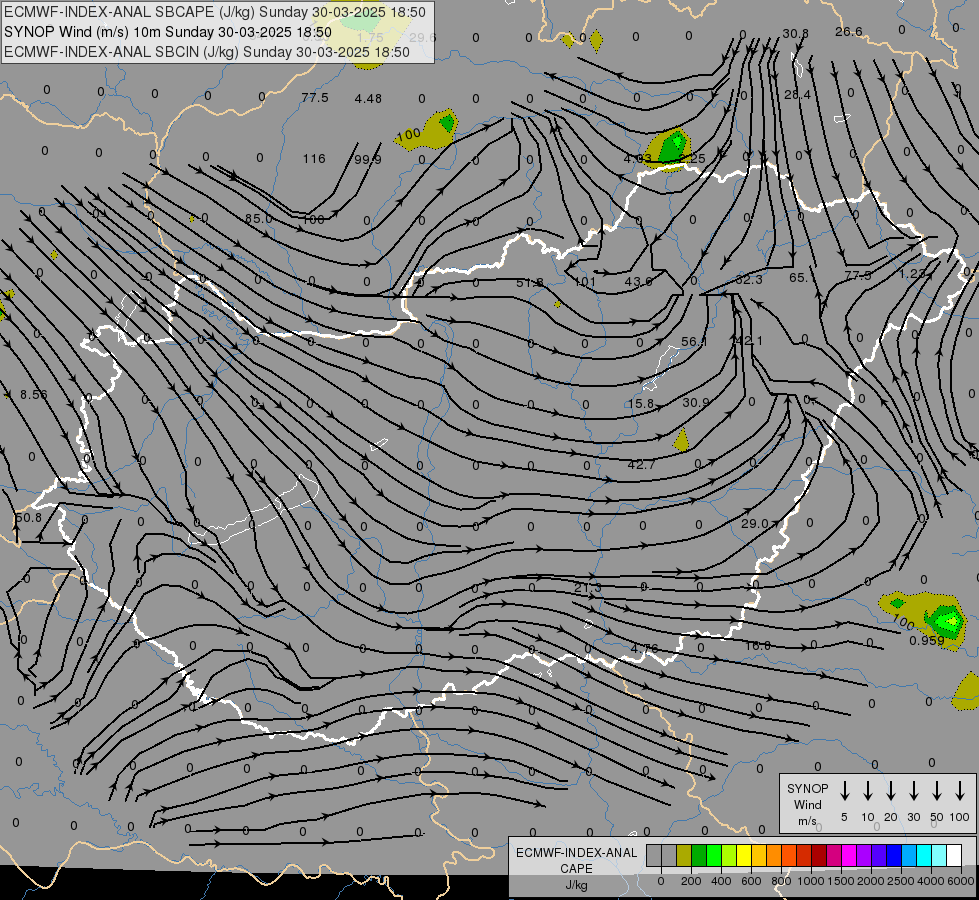Screen dimensions: 979x900
Task: Click the map value '4.48'
Action: coord(368,98)
